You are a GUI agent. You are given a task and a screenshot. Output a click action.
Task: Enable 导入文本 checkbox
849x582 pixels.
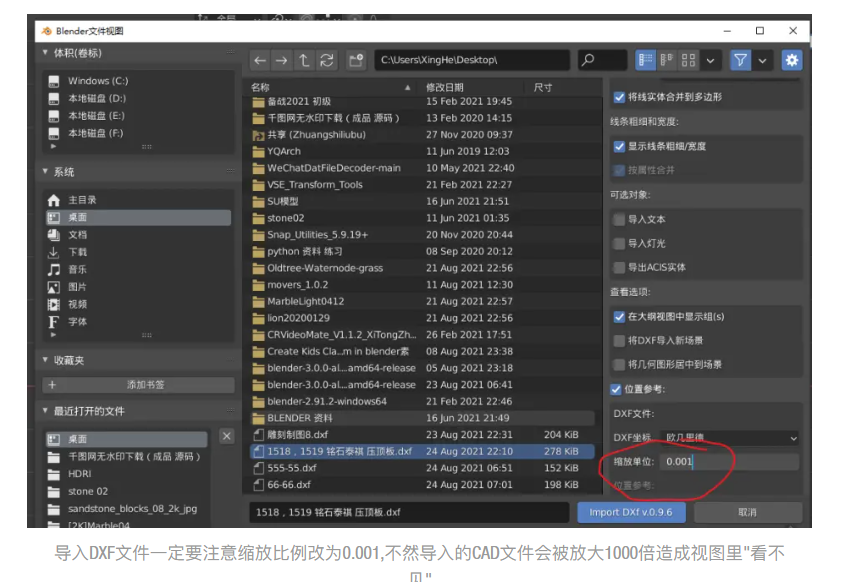pyautogui.click(x=619, y=220)
